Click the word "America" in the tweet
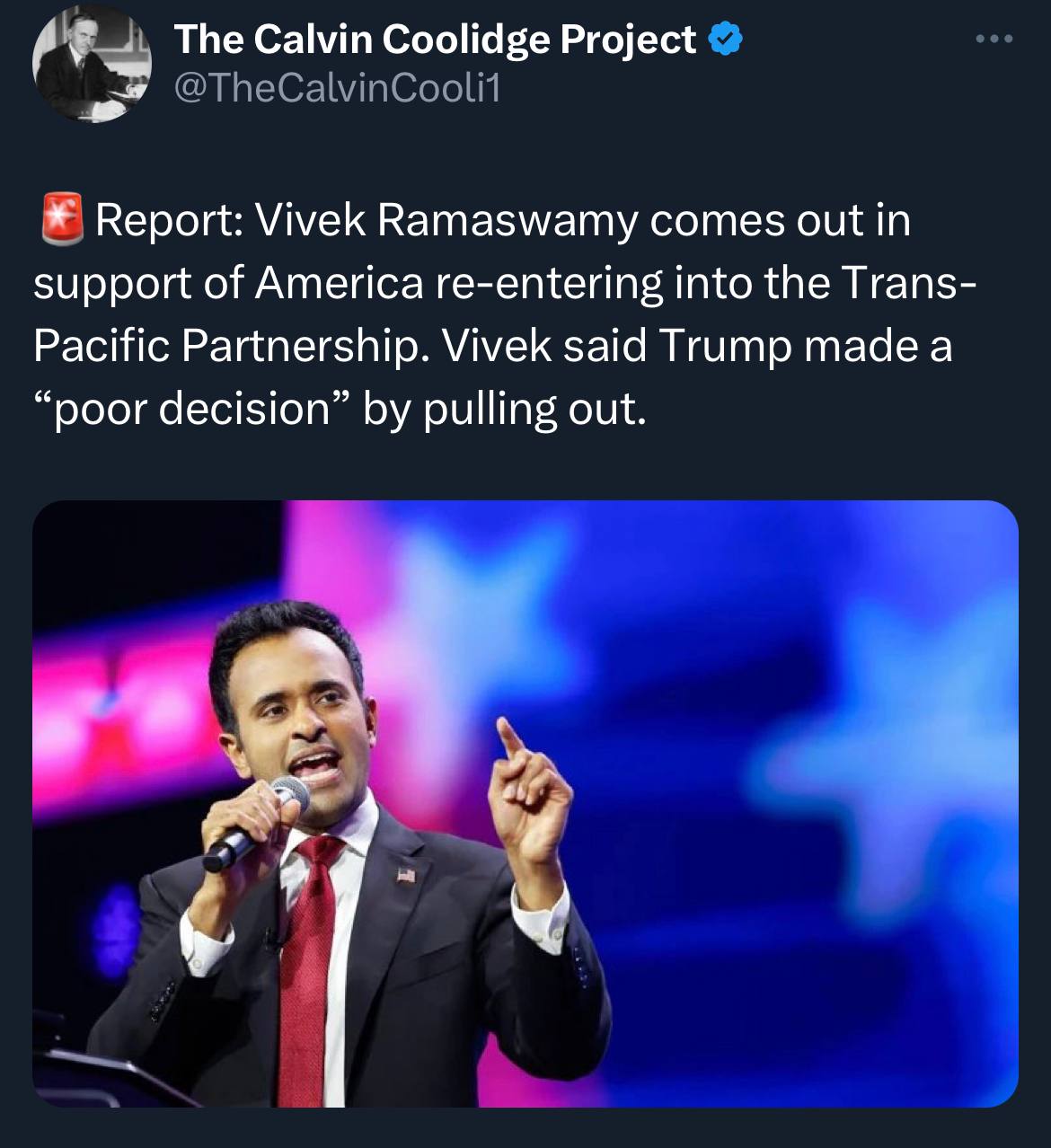Viewport: 1051px width, 1148px height. pyautogui.click(x=339, y=283)
